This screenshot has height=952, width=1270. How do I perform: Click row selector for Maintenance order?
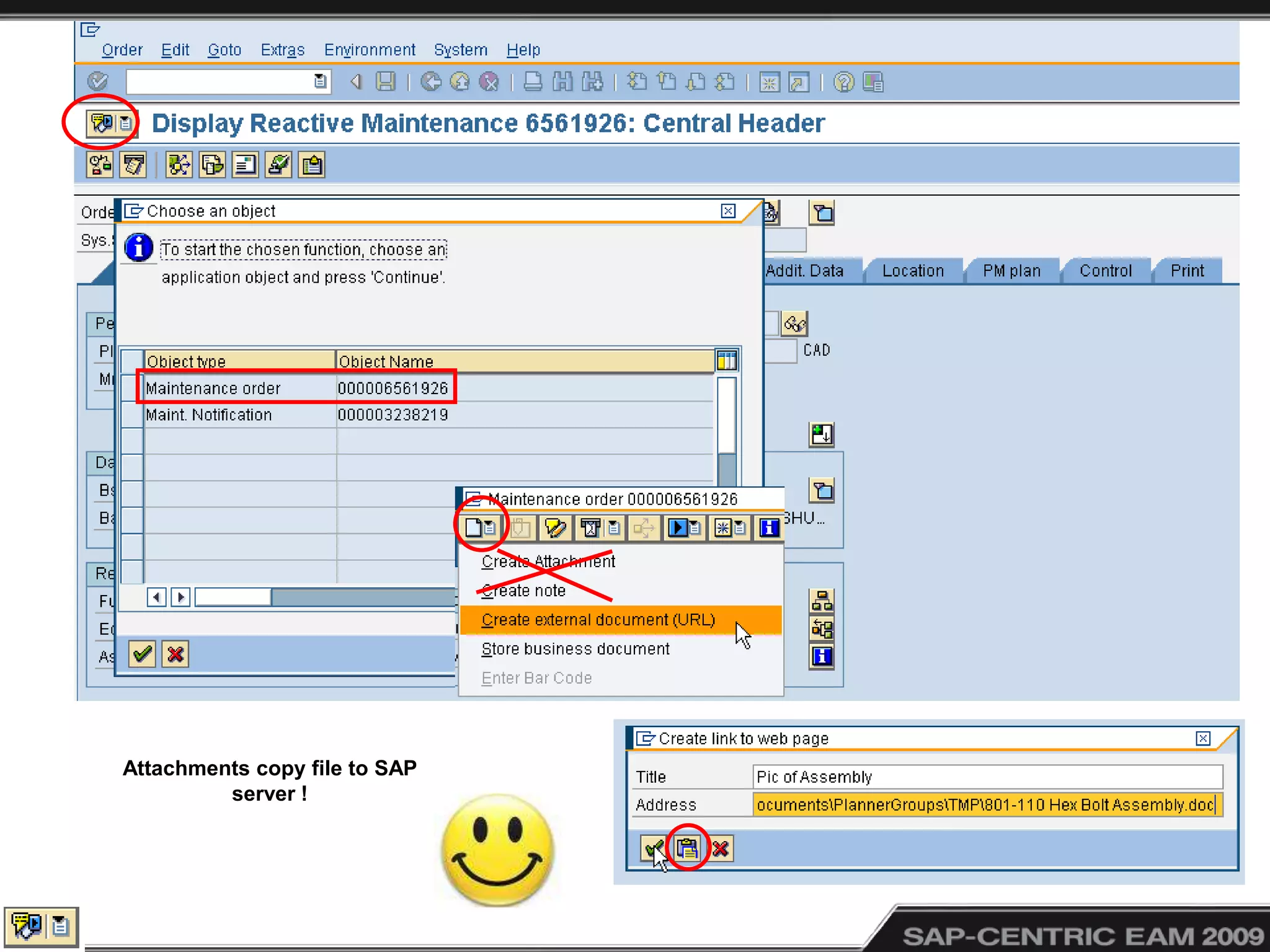click(131, 388)
